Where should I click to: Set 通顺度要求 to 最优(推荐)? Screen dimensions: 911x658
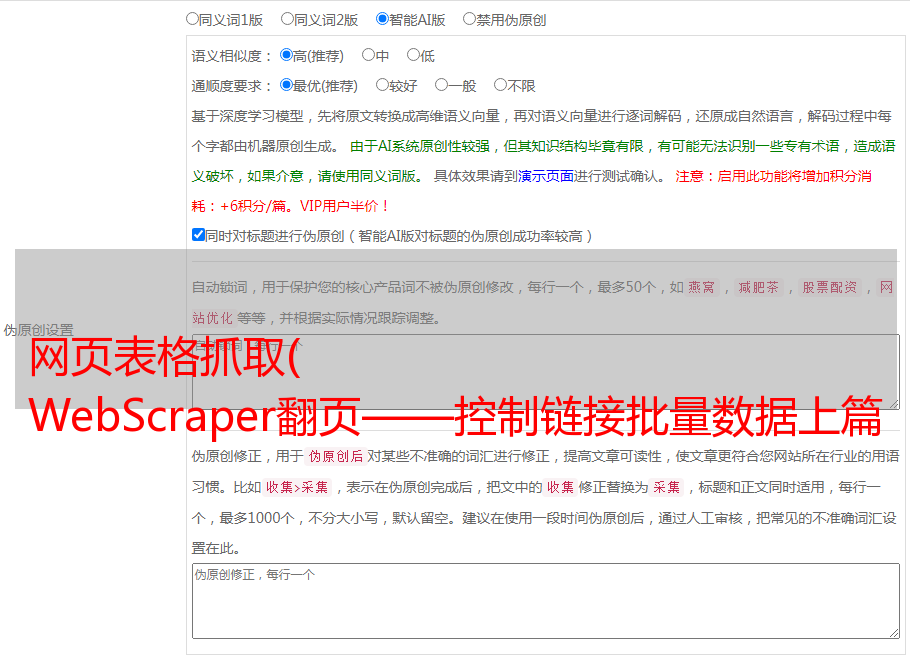tap(286, 85)
